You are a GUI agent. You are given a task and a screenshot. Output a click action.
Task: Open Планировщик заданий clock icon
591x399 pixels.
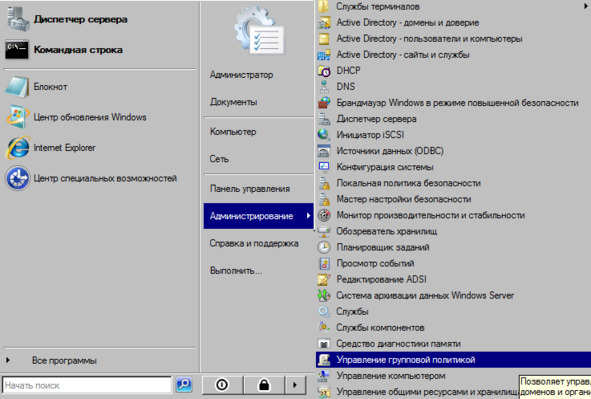point(324,247)
